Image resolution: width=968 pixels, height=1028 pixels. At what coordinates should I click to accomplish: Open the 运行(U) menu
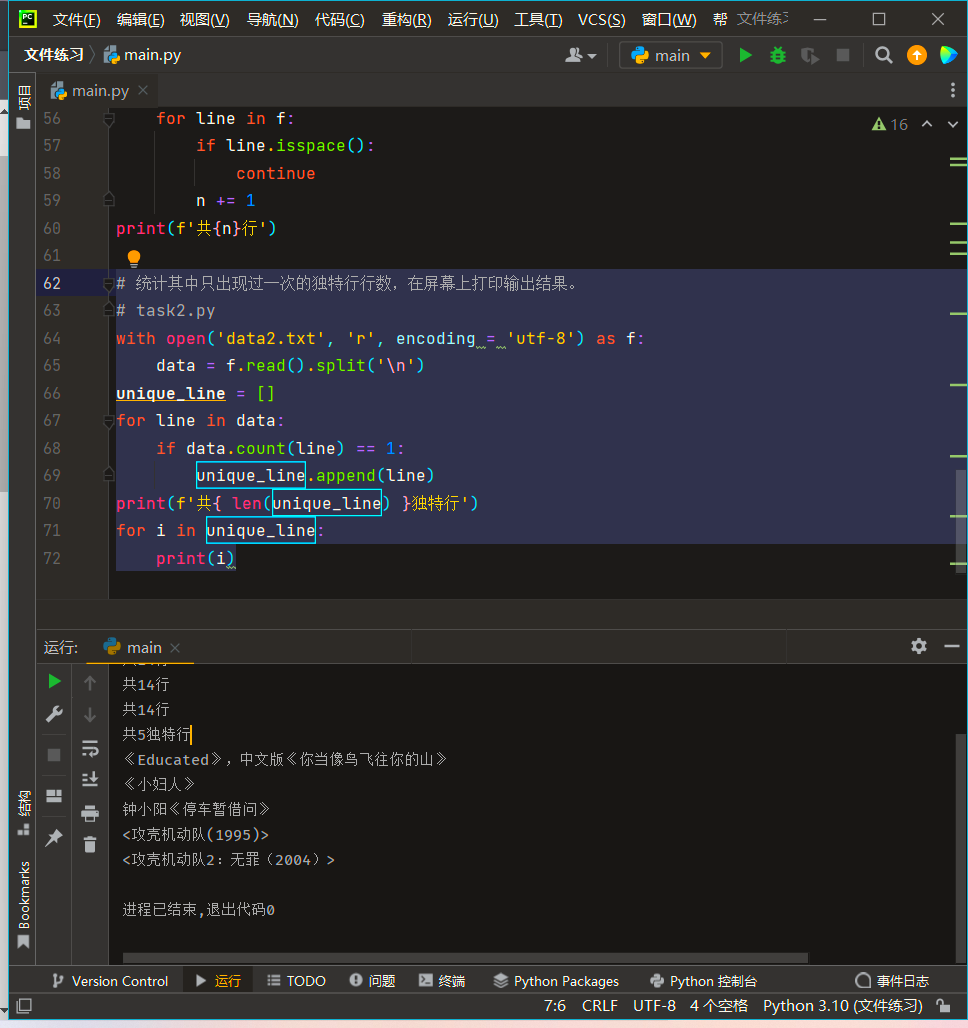(x=473, y=20)
